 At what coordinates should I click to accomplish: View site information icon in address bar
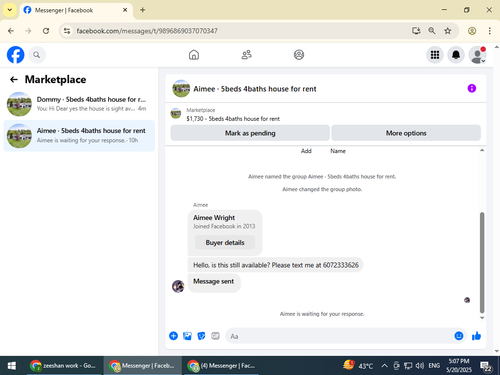tap(67, 31)
